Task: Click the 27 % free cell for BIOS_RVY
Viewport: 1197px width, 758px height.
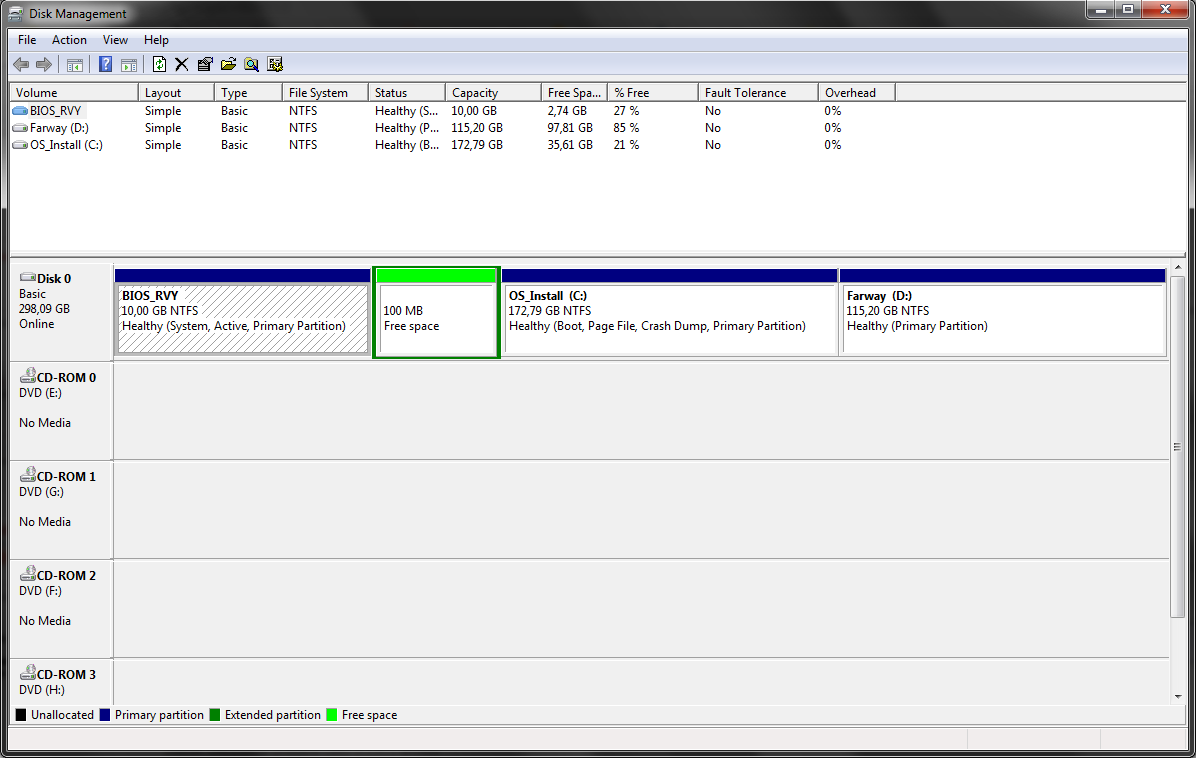Action: pos(627,111)
